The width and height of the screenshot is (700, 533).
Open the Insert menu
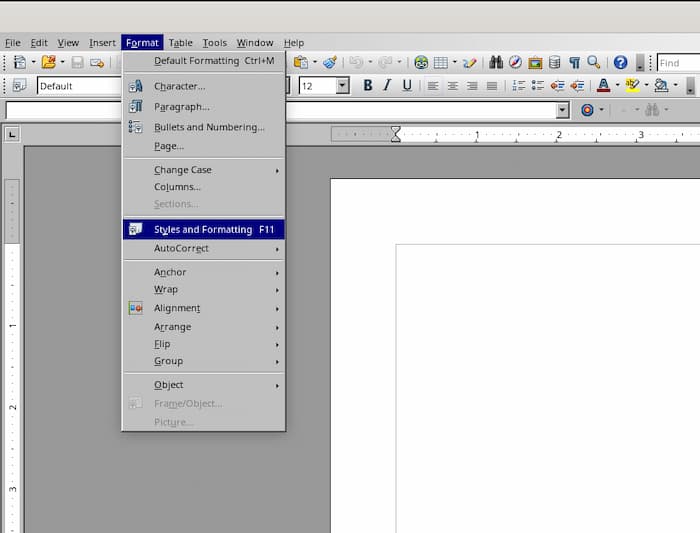tap(102, 43)
